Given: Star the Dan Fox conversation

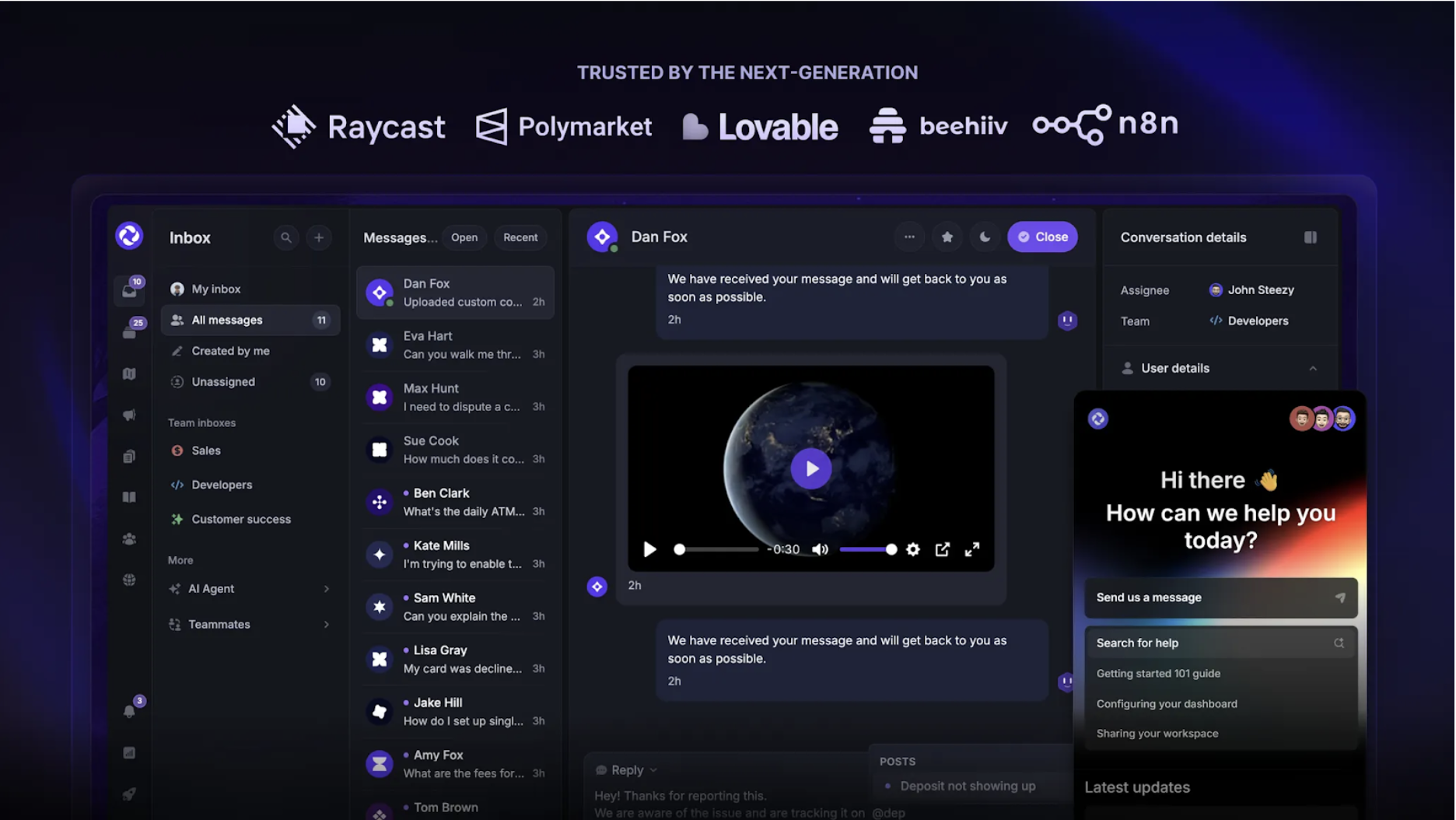Looking at the screenshot, I should pos(947,237).
